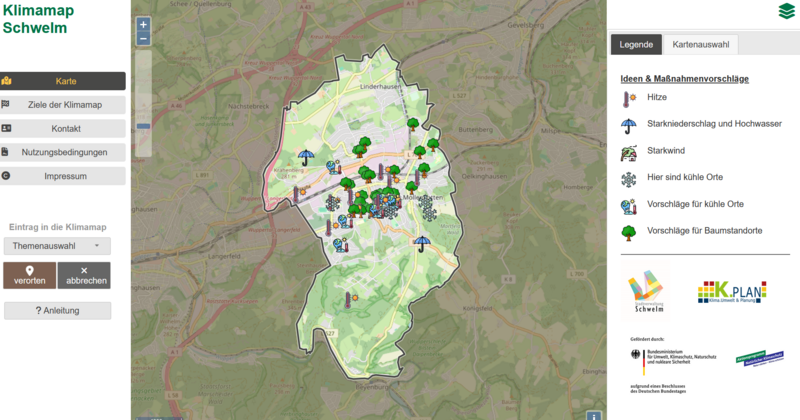
Task: Click the Starkniederschlag umbrella legend icon
Action: 628,125
